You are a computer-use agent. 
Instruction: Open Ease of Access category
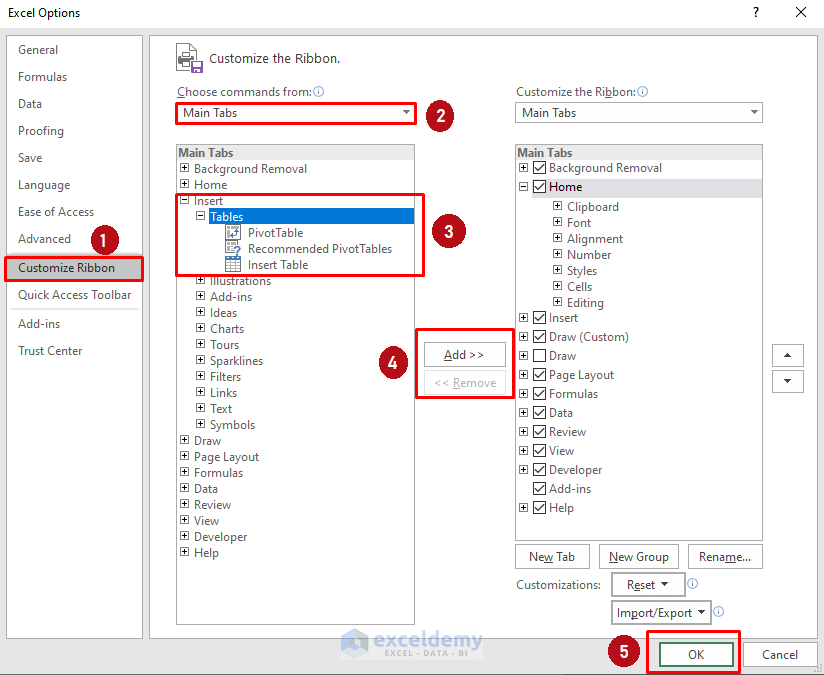point(56,212)
